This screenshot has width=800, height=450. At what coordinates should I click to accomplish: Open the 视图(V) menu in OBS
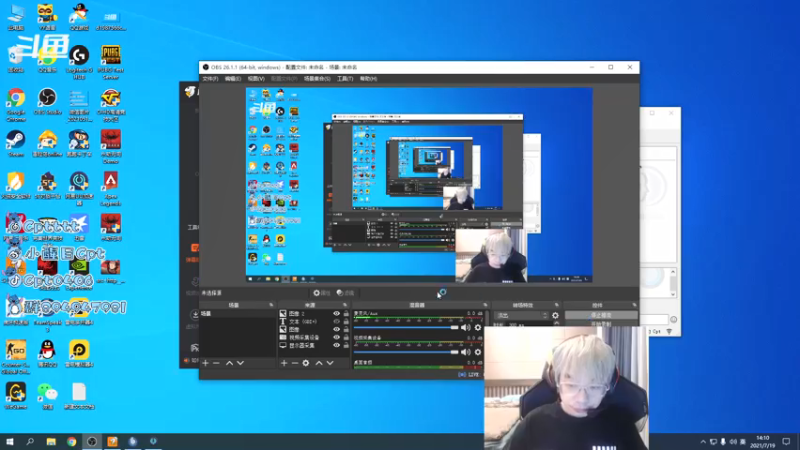(x=256, y=79)
